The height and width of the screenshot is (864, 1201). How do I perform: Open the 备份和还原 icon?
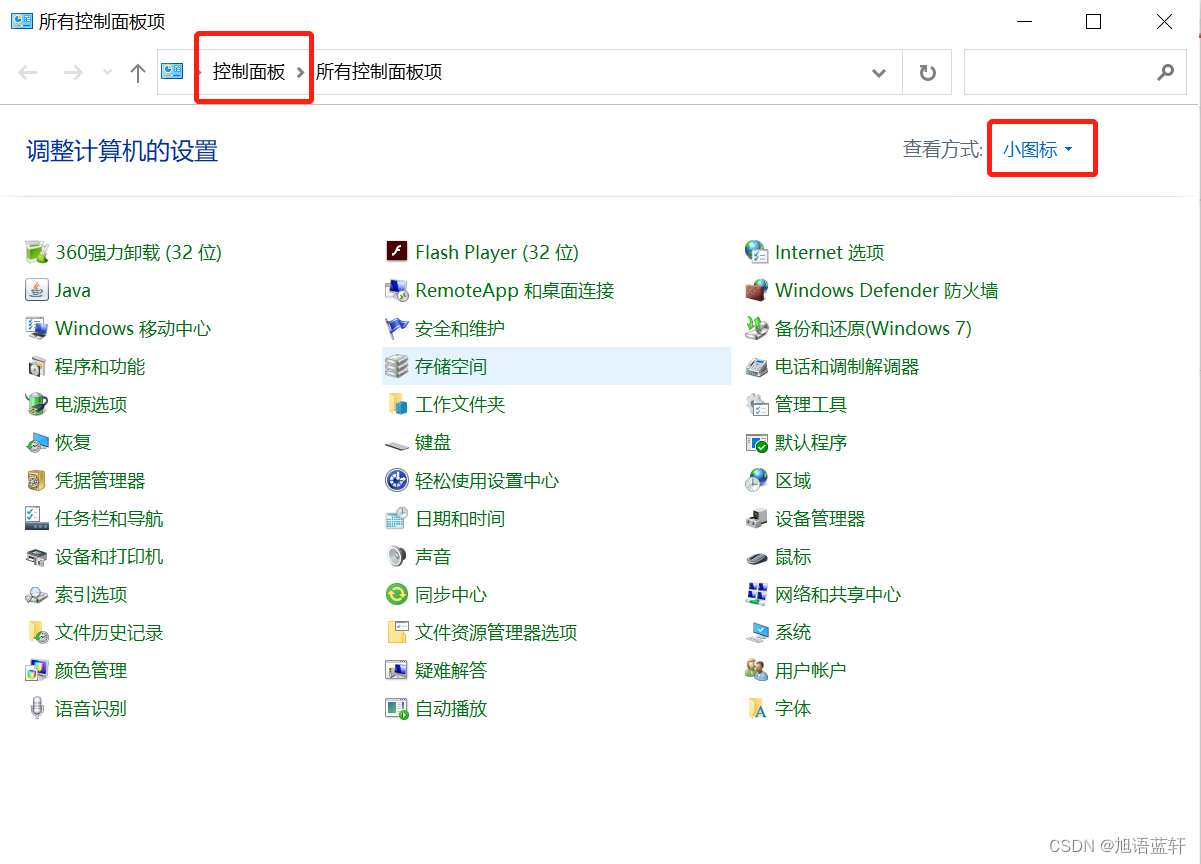(x=757, y=328)
